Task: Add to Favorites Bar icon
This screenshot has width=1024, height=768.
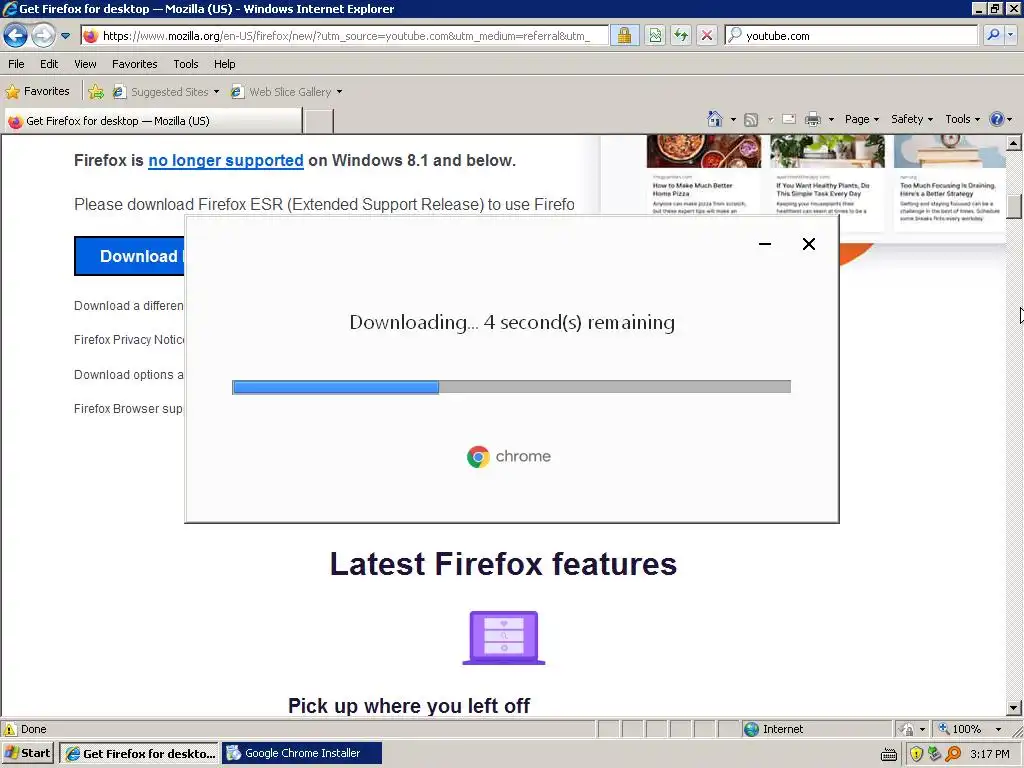Action: pyautogui.click(x=96, y=92)
